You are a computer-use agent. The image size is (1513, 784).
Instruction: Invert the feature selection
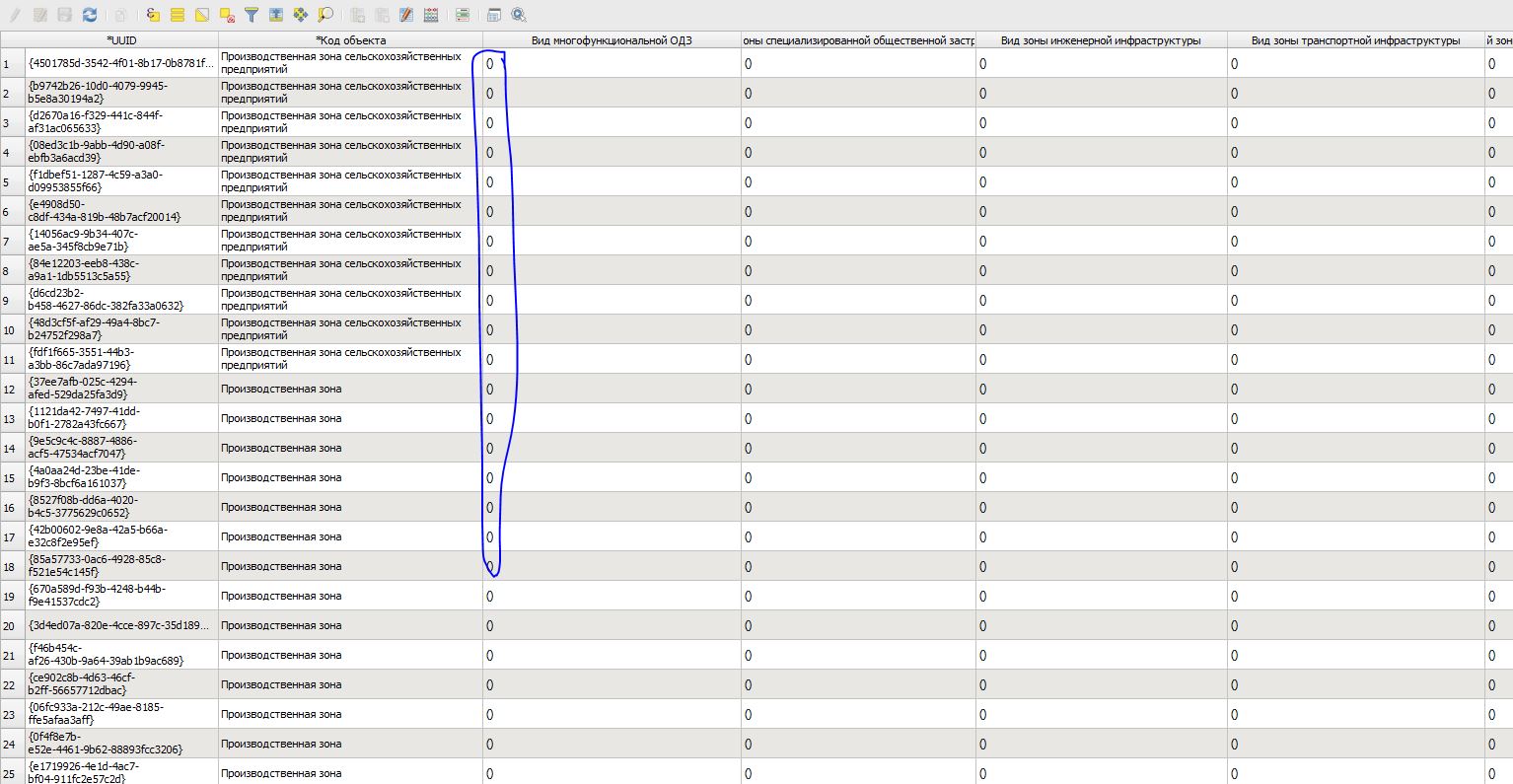tap(202, 15)
